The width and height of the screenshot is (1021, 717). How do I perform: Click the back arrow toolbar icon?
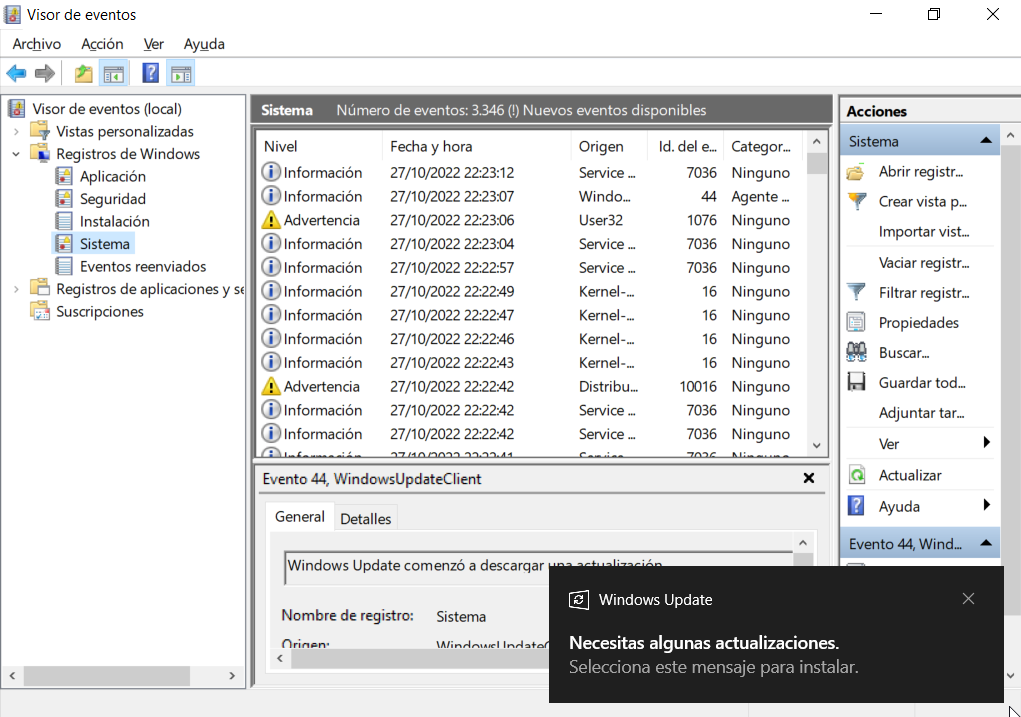(16, 73)
